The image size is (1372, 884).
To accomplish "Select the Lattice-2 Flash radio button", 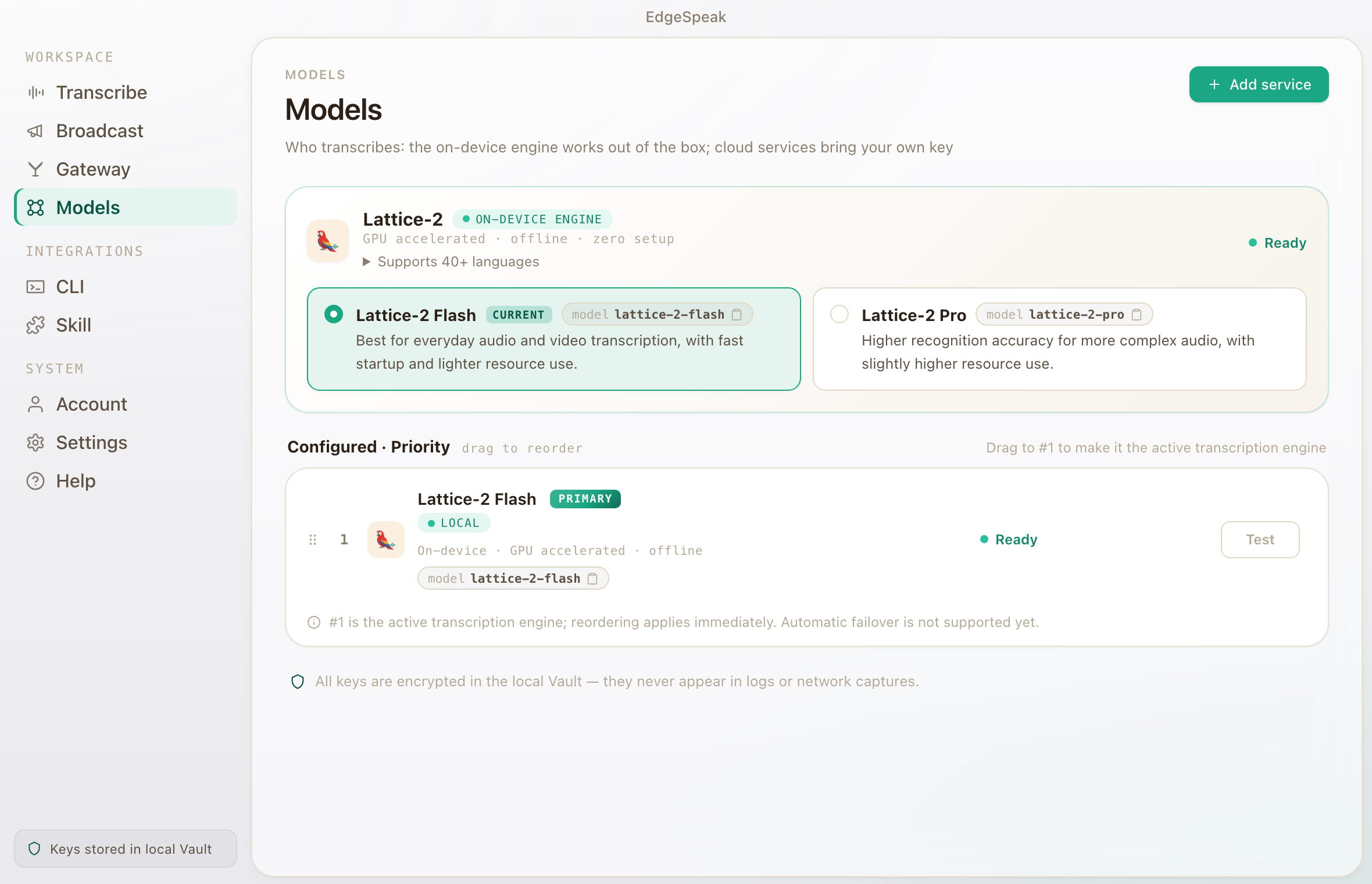I will 334,315.
